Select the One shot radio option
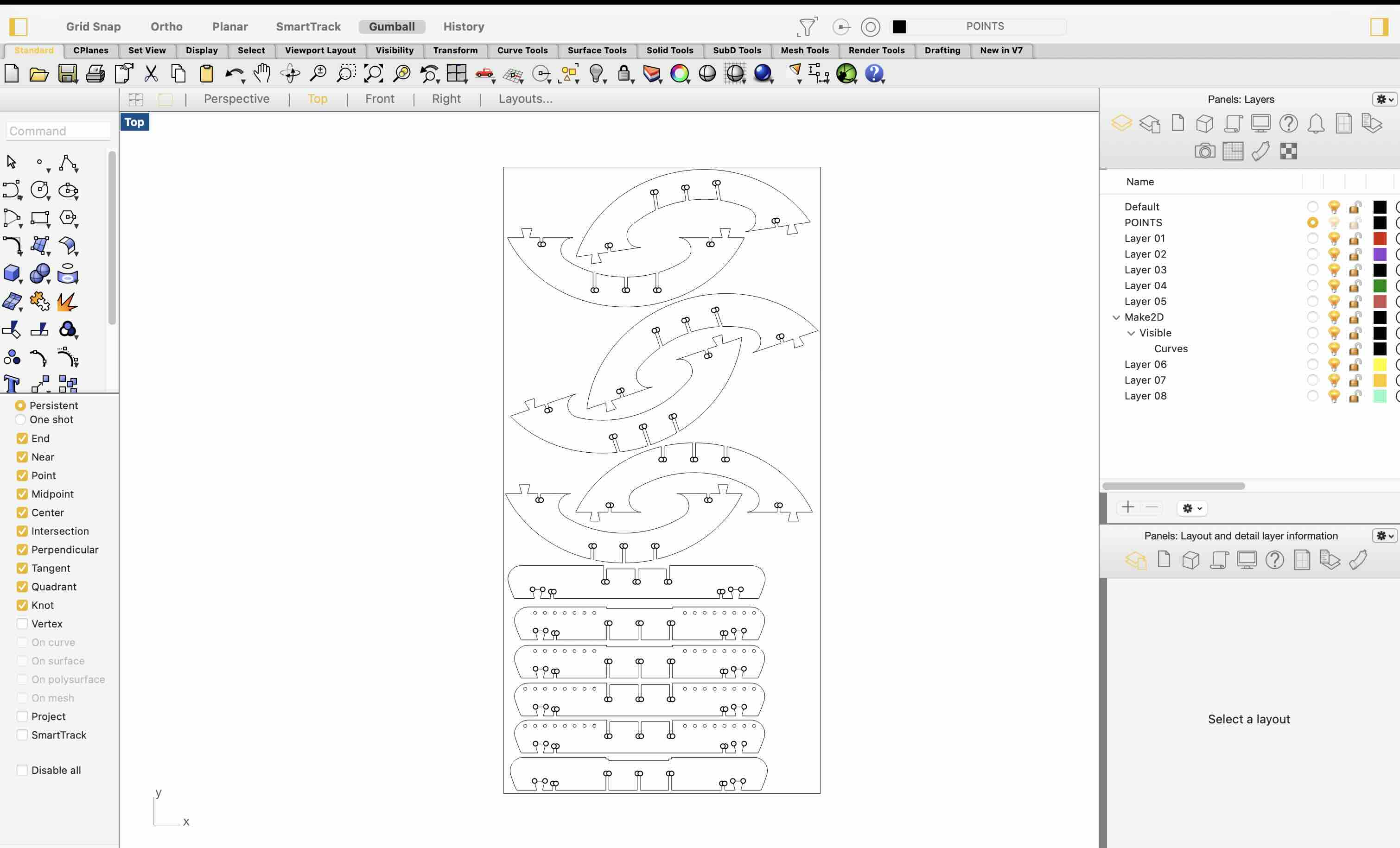The image size is (1400, 848). (20, 420)
